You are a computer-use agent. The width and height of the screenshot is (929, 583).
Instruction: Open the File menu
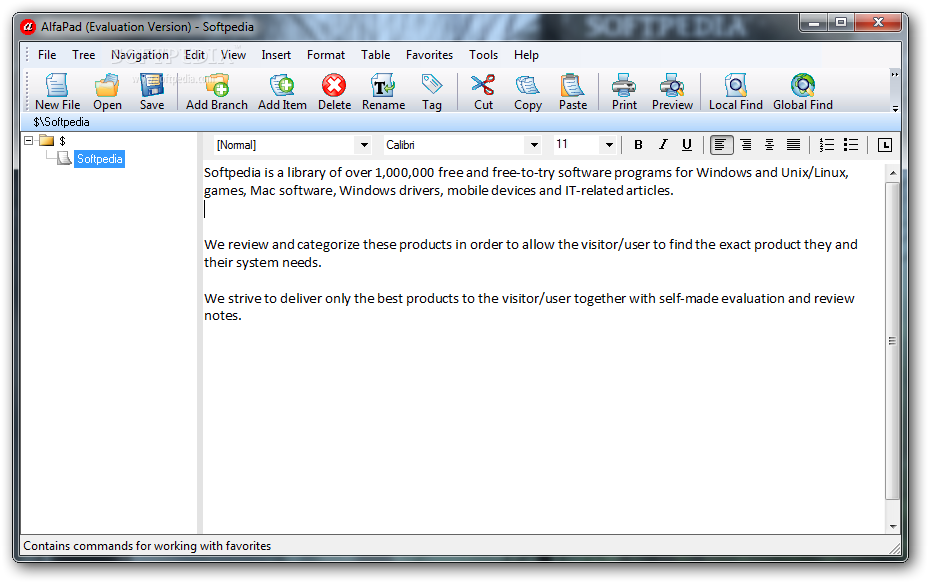tap(47, 55)
